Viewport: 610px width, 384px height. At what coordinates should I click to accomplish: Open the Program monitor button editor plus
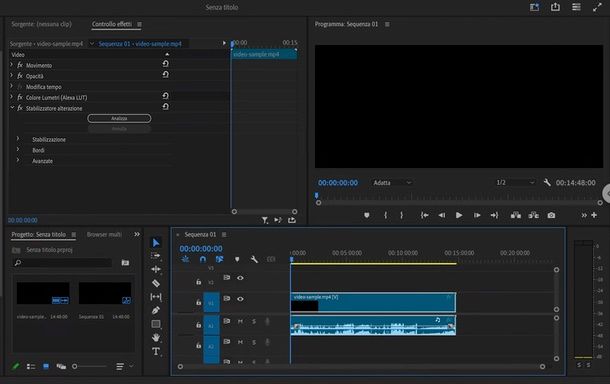pyautogui.click(x=594, y=215)
